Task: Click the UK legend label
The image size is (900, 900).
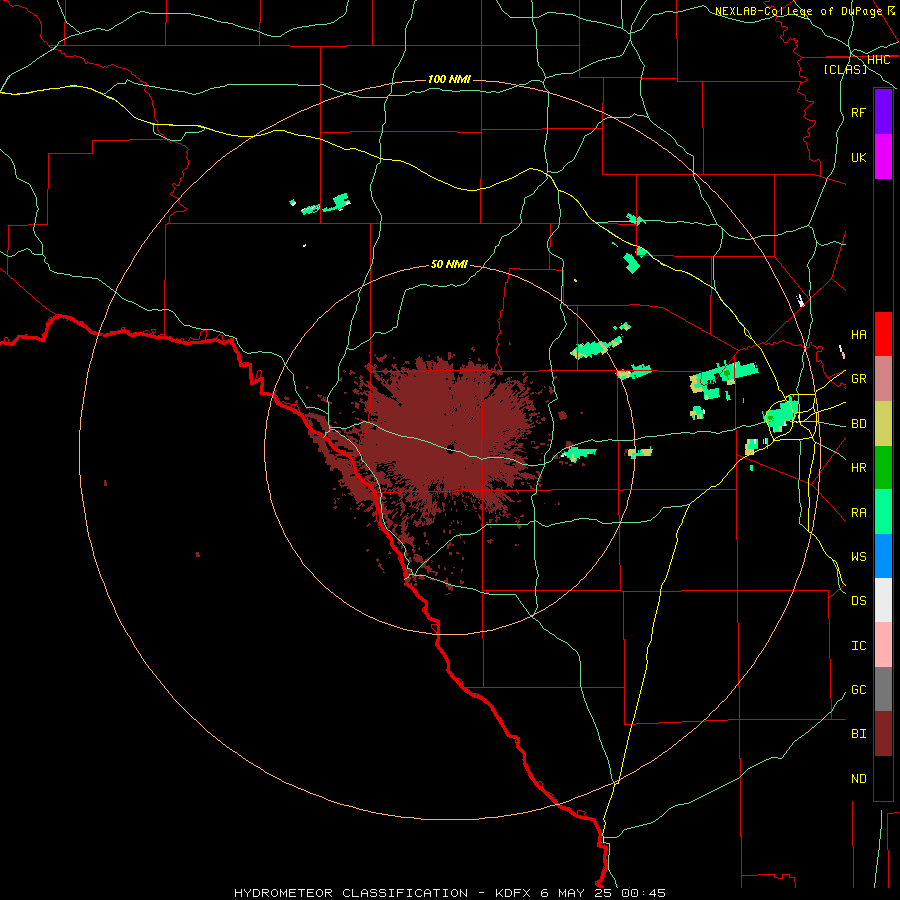Action: point(859,157)
